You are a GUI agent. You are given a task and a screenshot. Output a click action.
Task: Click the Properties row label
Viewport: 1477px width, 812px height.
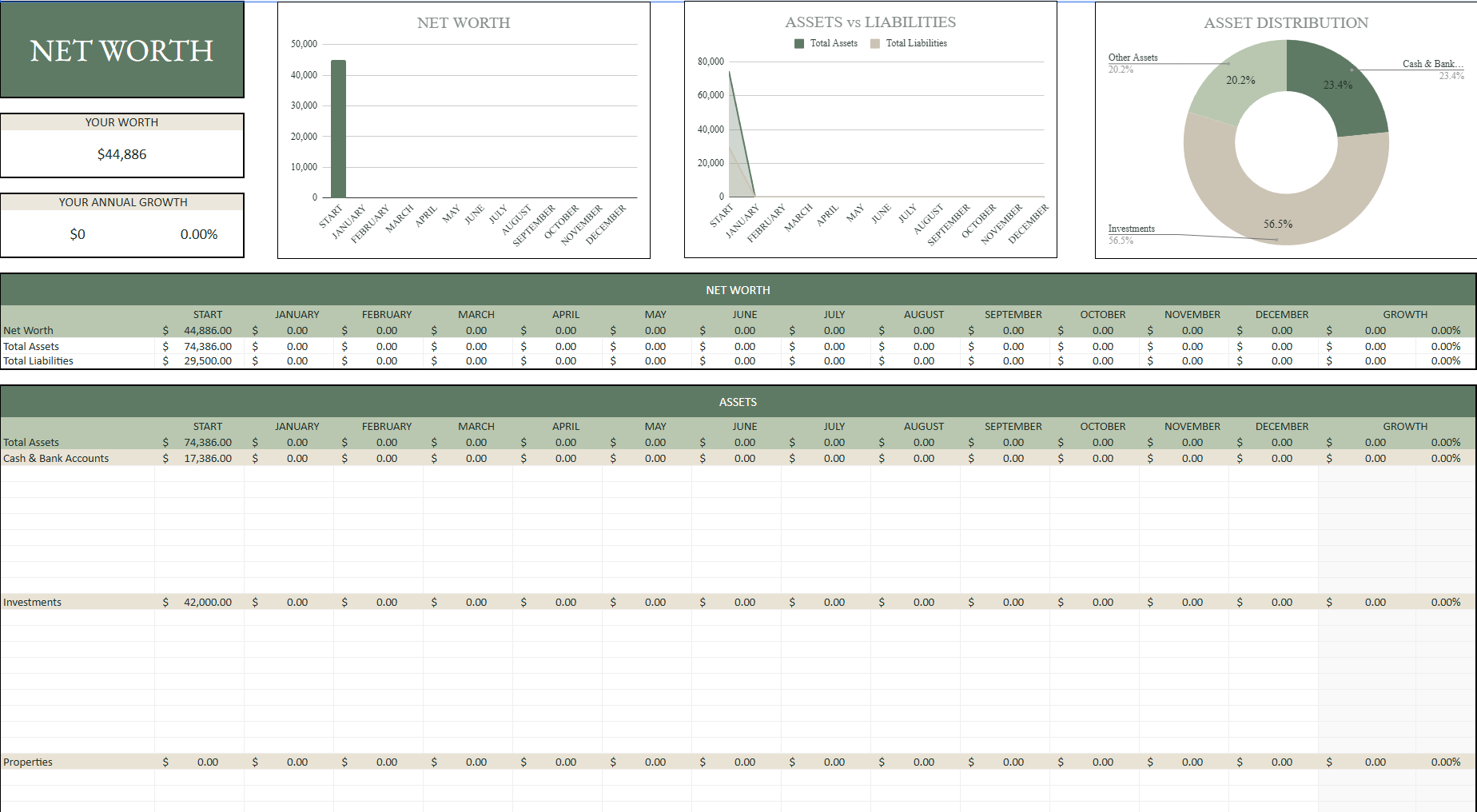[28, 762]
